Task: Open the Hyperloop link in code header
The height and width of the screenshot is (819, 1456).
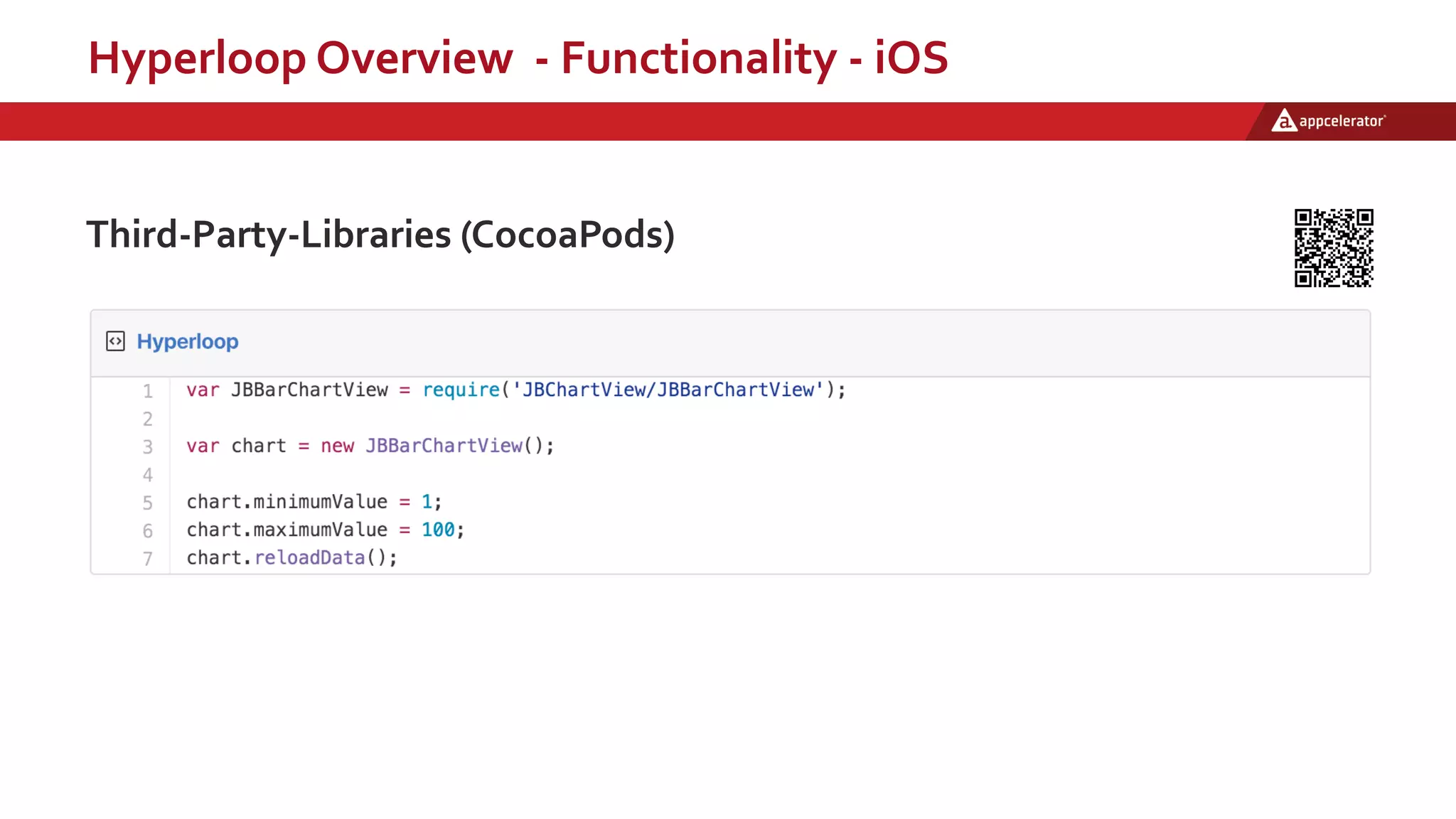Action: [x=188, y=341]
